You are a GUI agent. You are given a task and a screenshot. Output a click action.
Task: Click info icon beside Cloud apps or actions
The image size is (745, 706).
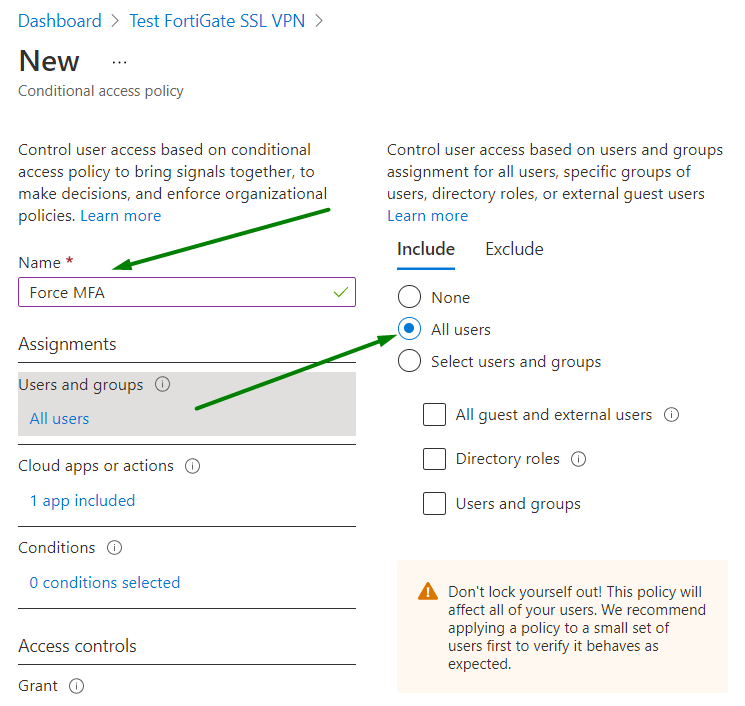point(193,466)
